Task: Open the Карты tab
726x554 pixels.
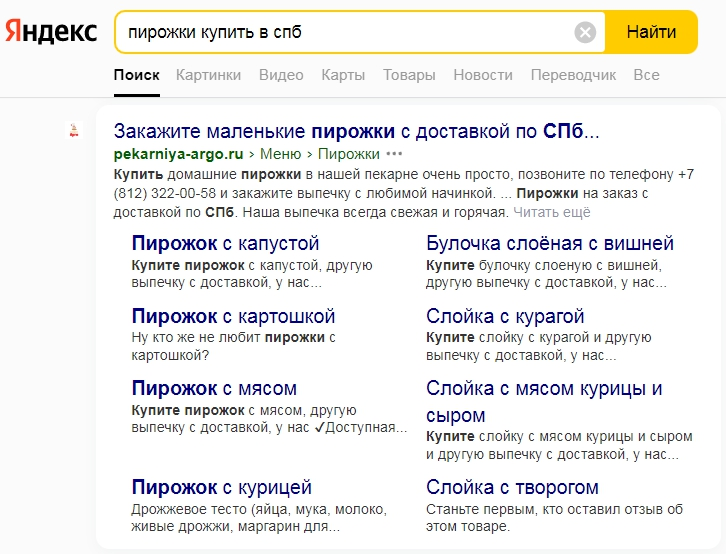Action: click(x=343, y=75)
